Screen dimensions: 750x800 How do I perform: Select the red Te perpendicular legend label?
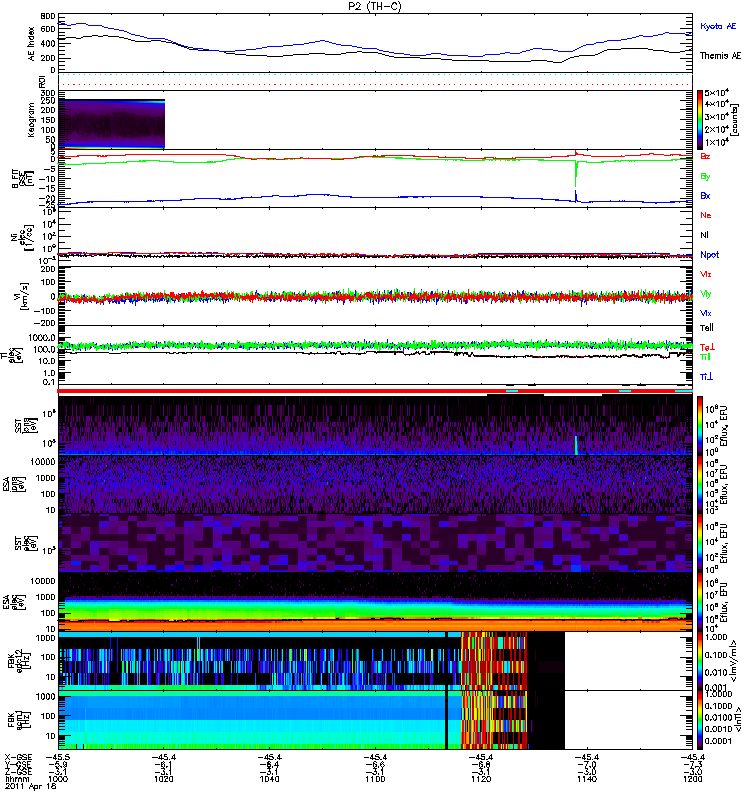click(x=707, y=347)
